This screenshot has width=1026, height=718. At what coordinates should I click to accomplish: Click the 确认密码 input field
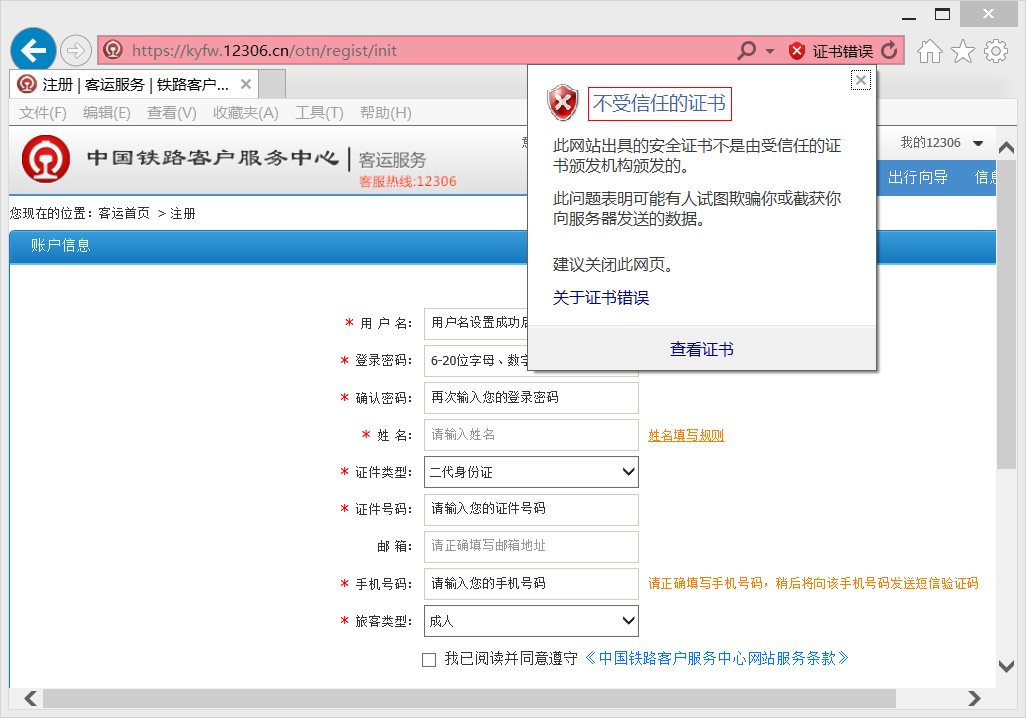point(531,398)
